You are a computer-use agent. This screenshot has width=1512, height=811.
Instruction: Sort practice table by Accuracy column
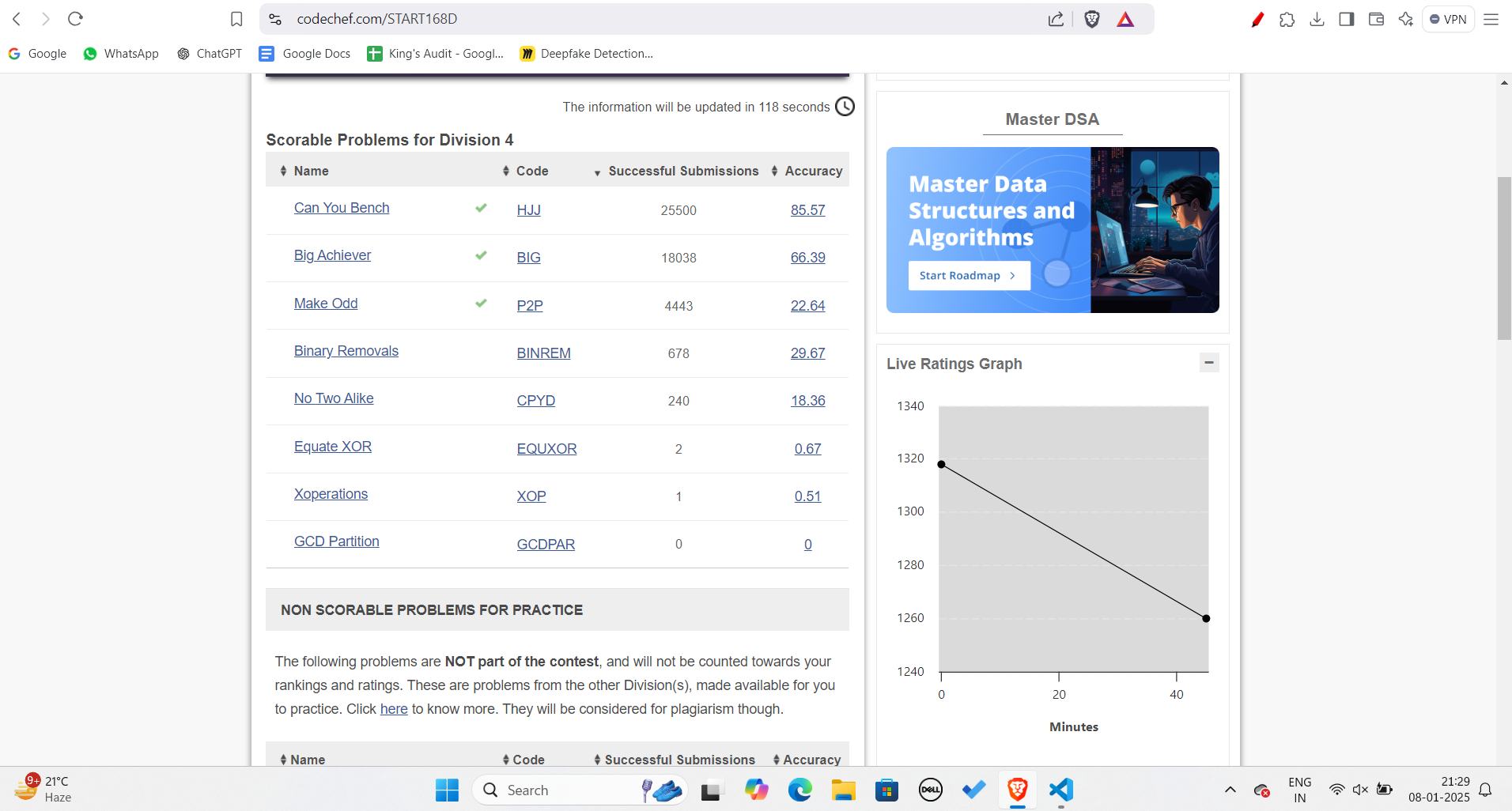(x=807, y=759)
